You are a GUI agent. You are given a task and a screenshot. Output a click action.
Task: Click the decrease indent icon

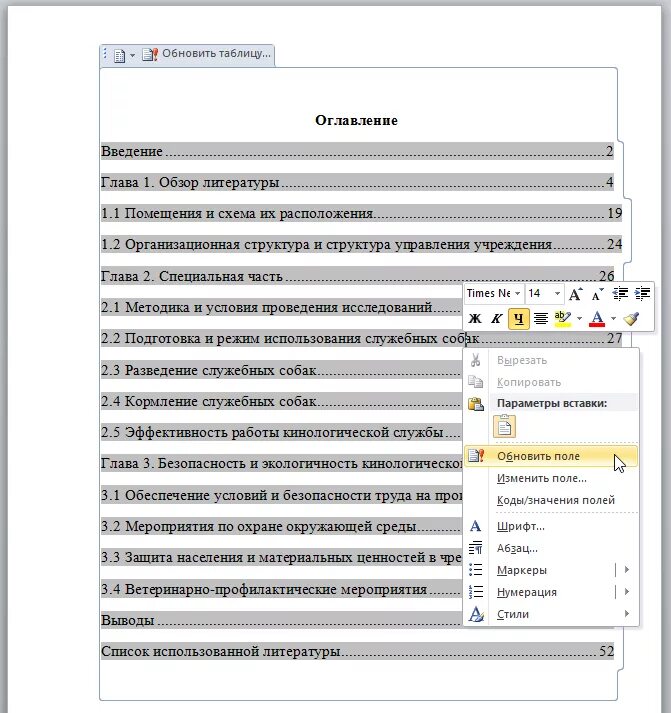coord(620,294)
